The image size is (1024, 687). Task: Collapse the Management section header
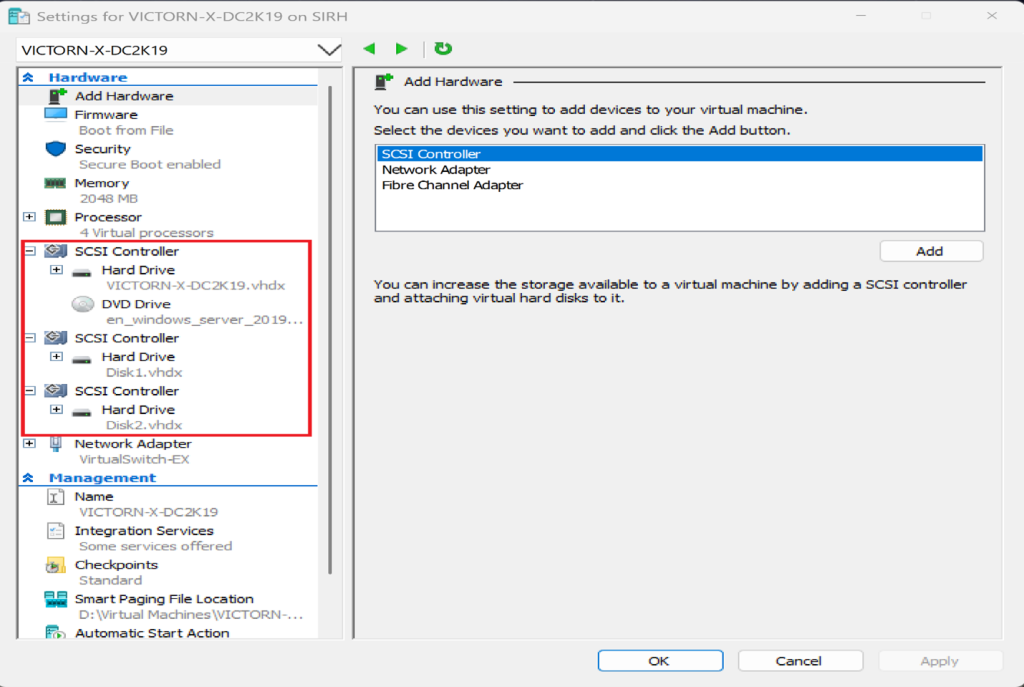tap(28, 478)
